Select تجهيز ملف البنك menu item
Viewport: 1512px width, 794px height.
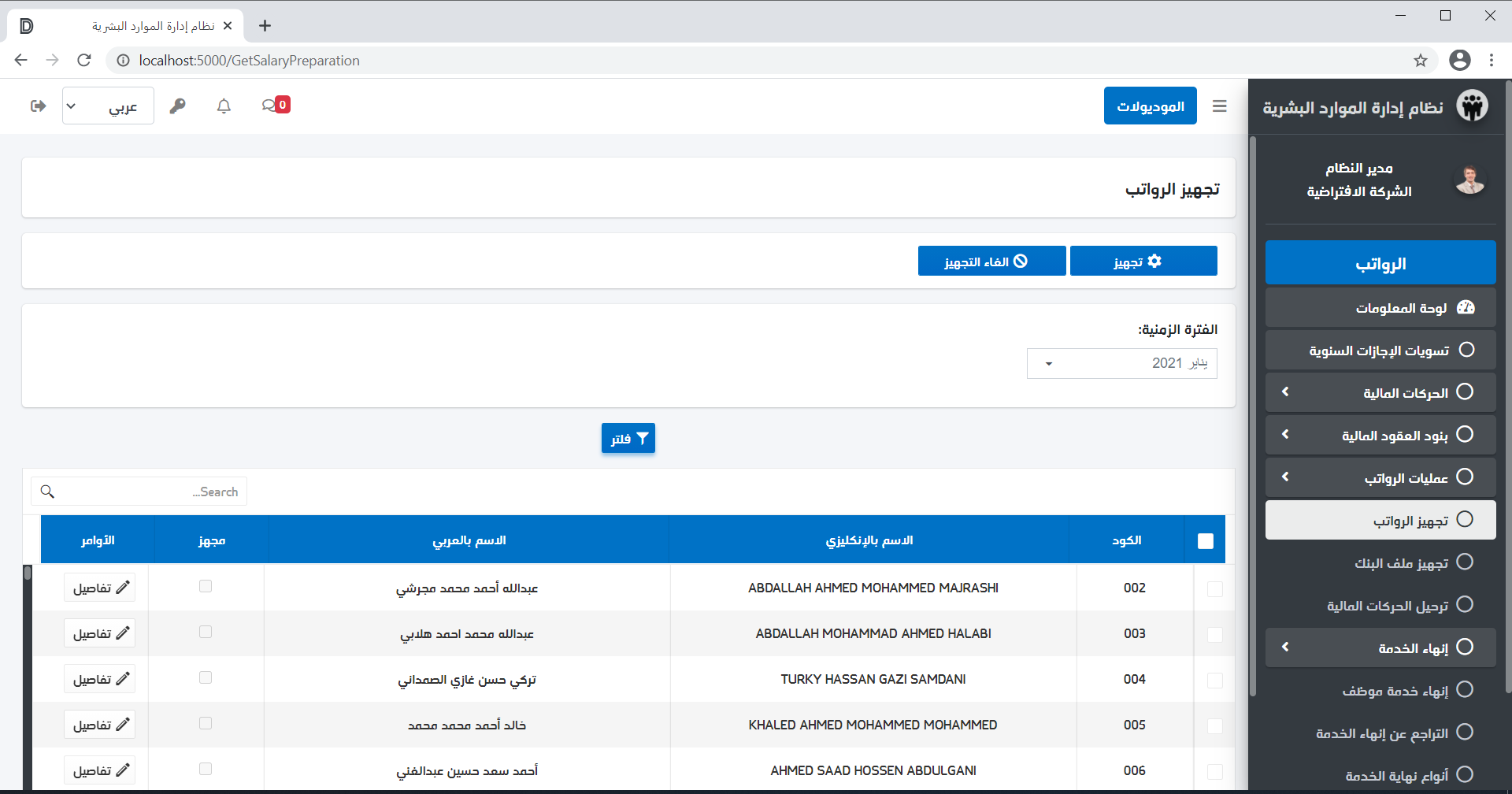(x=1400, y=562)
